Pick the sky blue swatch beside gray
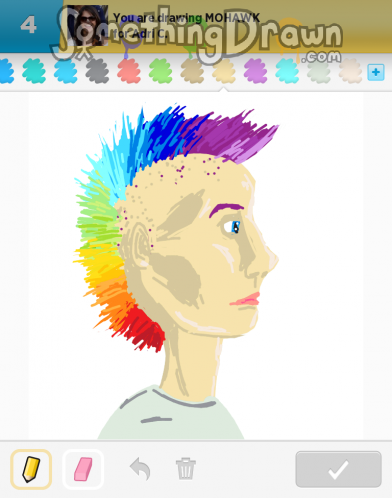 (x=65, y=71)
